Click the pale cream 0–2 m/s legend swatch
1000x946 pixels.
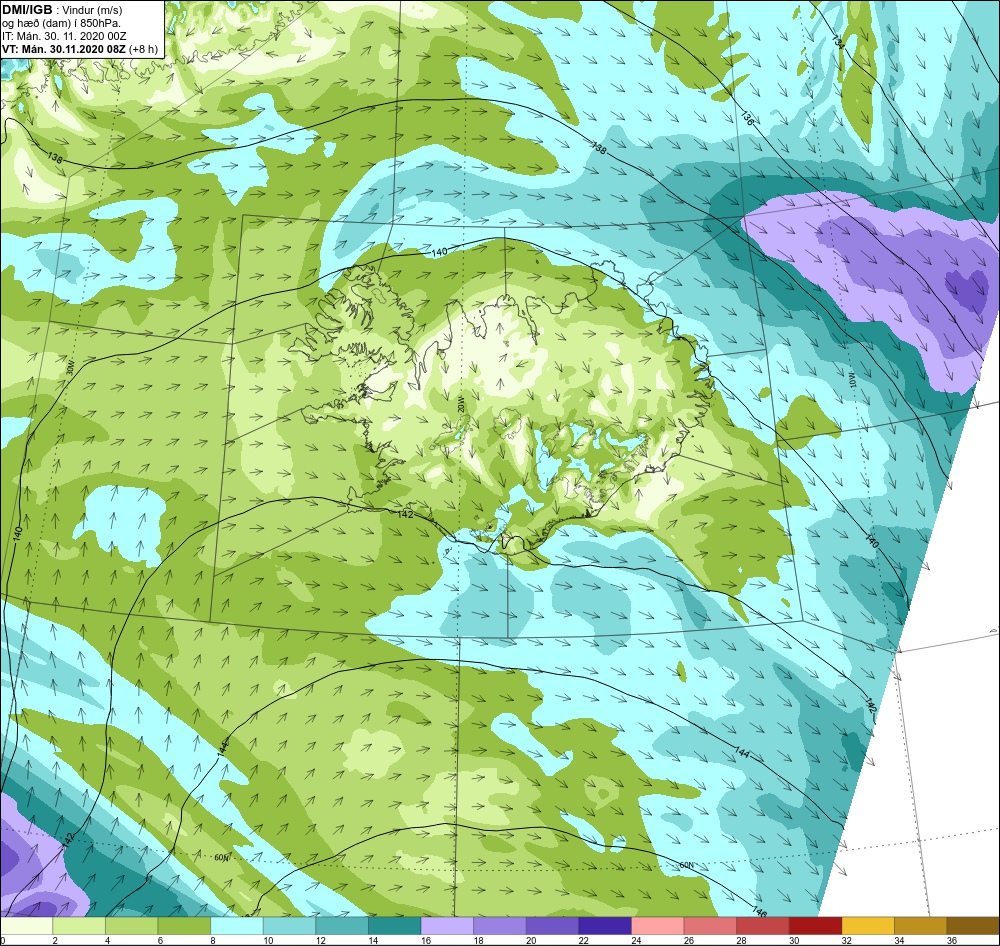(x=26, y=926)
